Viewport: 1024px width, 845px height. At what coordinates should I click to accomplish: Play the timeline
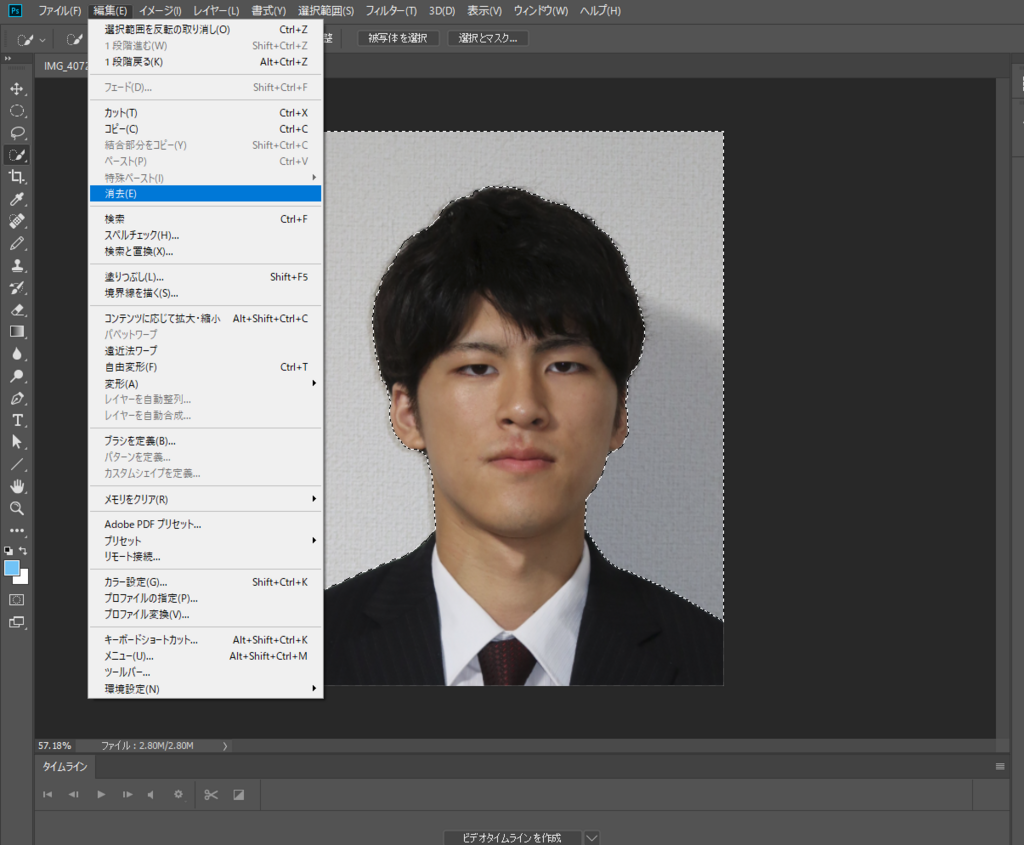(x=101, y=795)
